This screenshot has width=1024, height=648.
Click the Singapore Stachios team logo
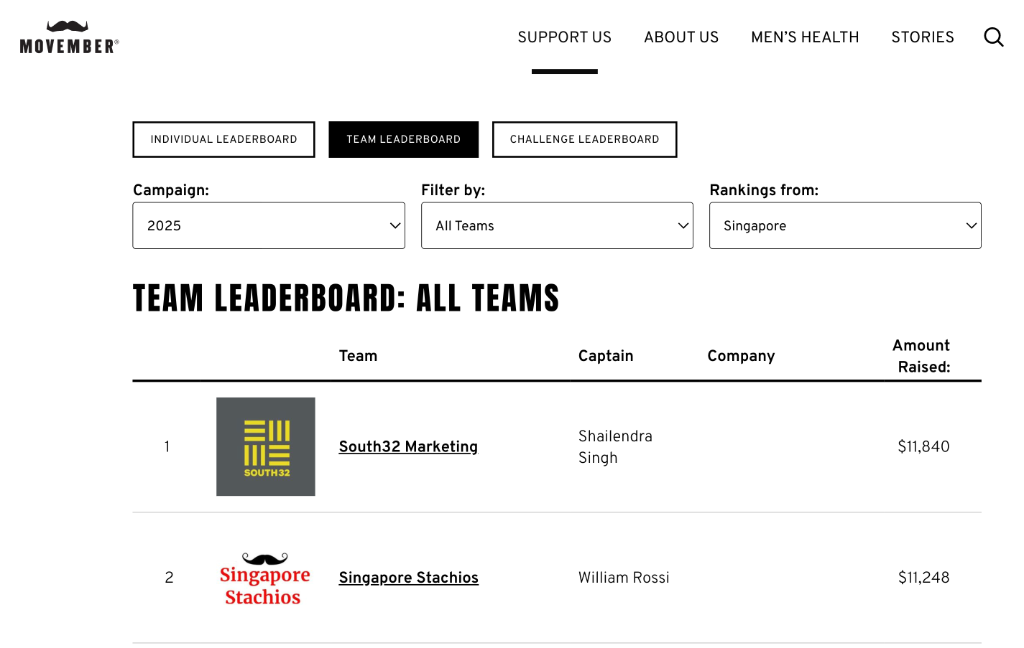point(265,578)
